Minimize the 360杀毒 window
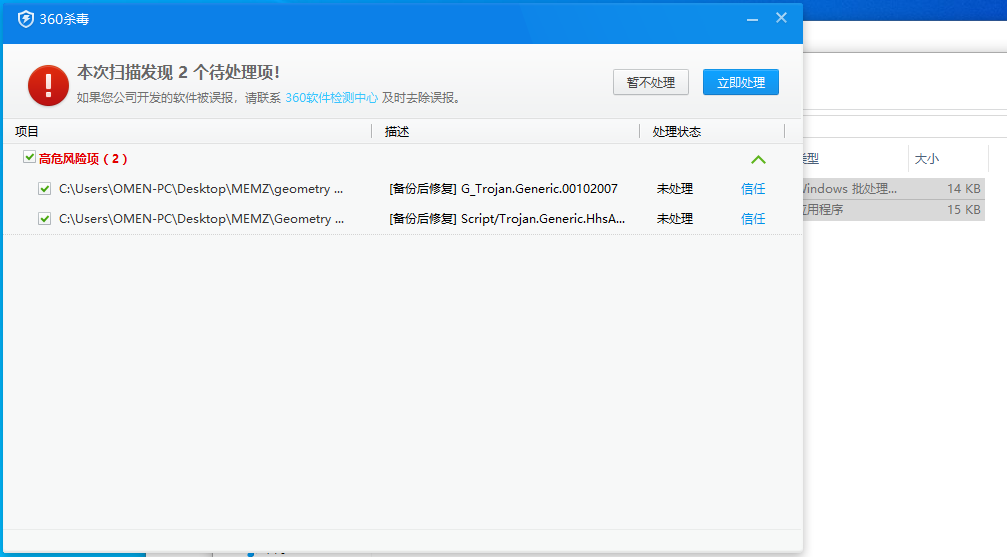Viewport: 1007px width, 557px height. (752, 19)
